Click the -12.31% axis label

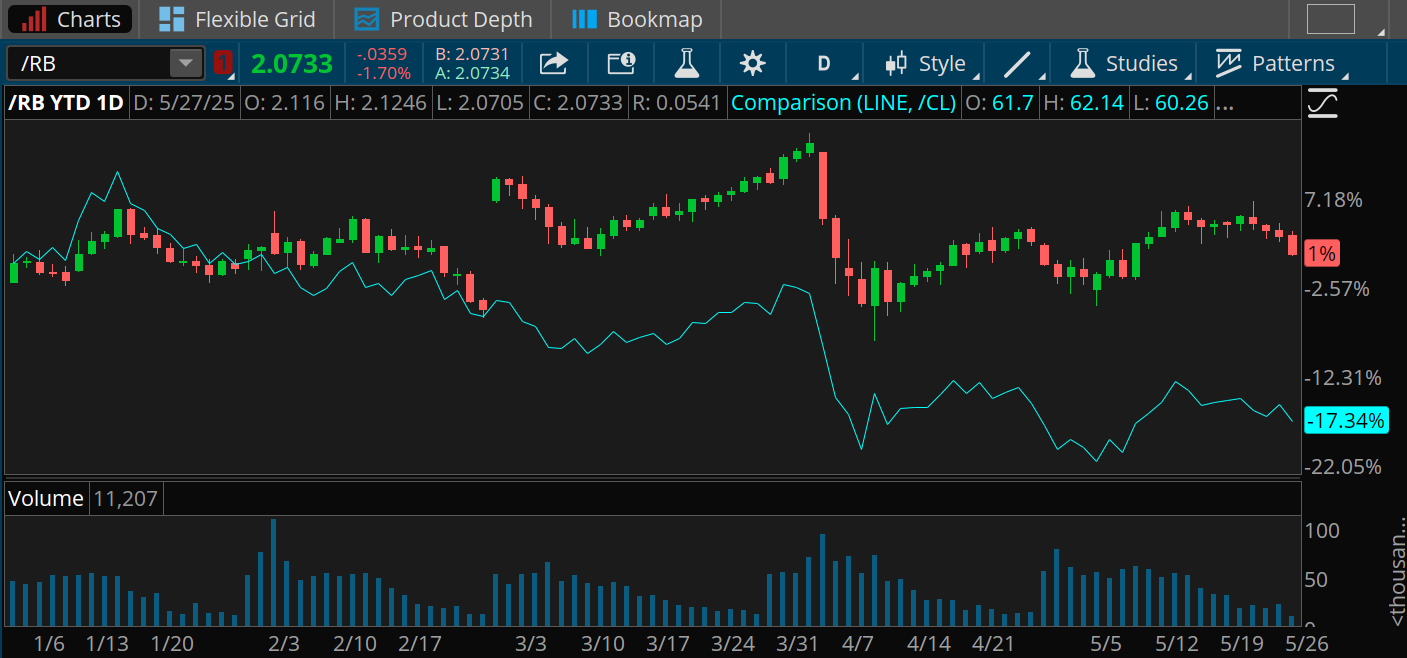pos(1342,378)
